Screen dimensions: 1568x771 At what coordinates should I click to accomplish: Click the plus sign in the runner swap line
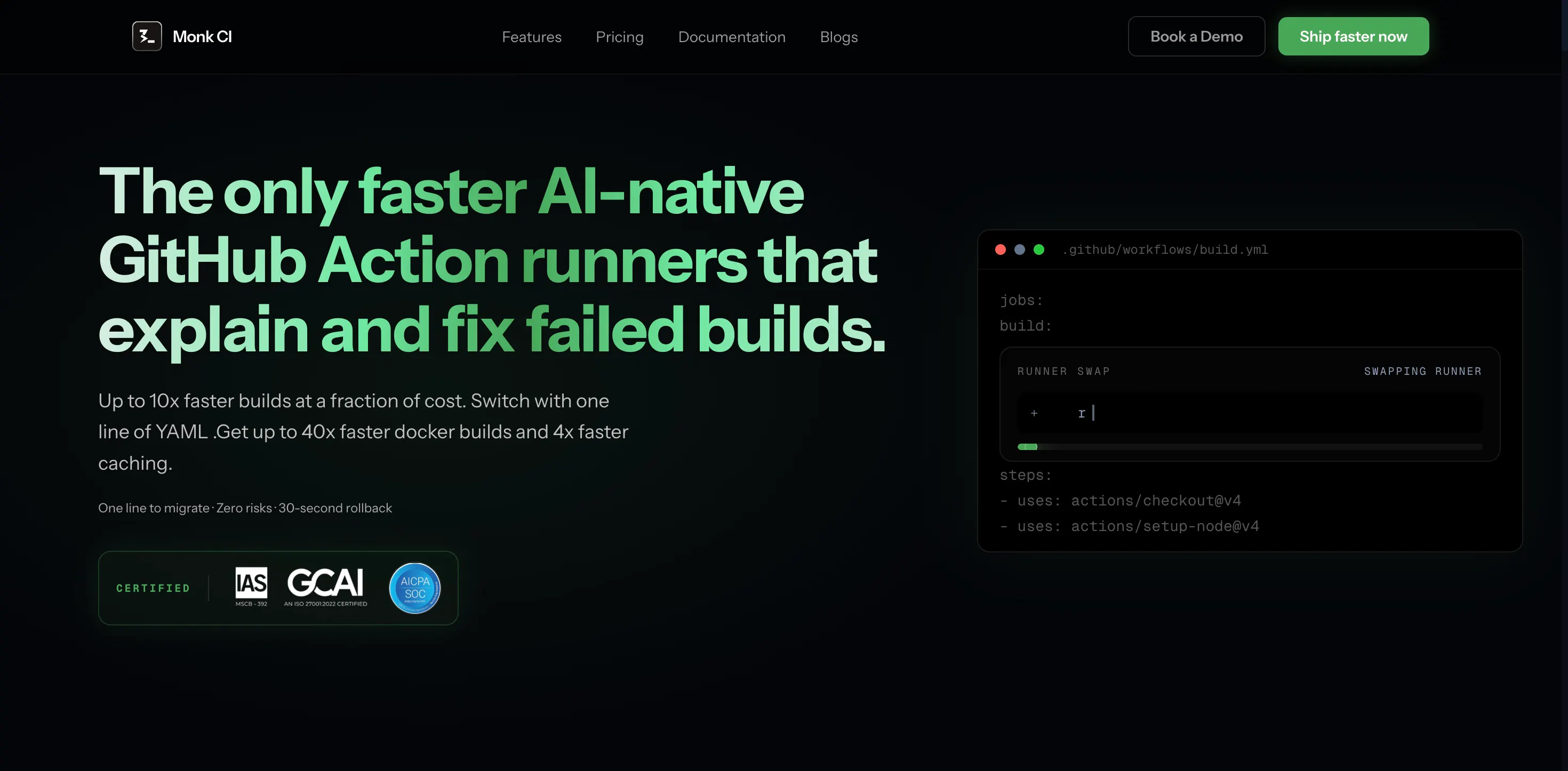pos(1034,413)
